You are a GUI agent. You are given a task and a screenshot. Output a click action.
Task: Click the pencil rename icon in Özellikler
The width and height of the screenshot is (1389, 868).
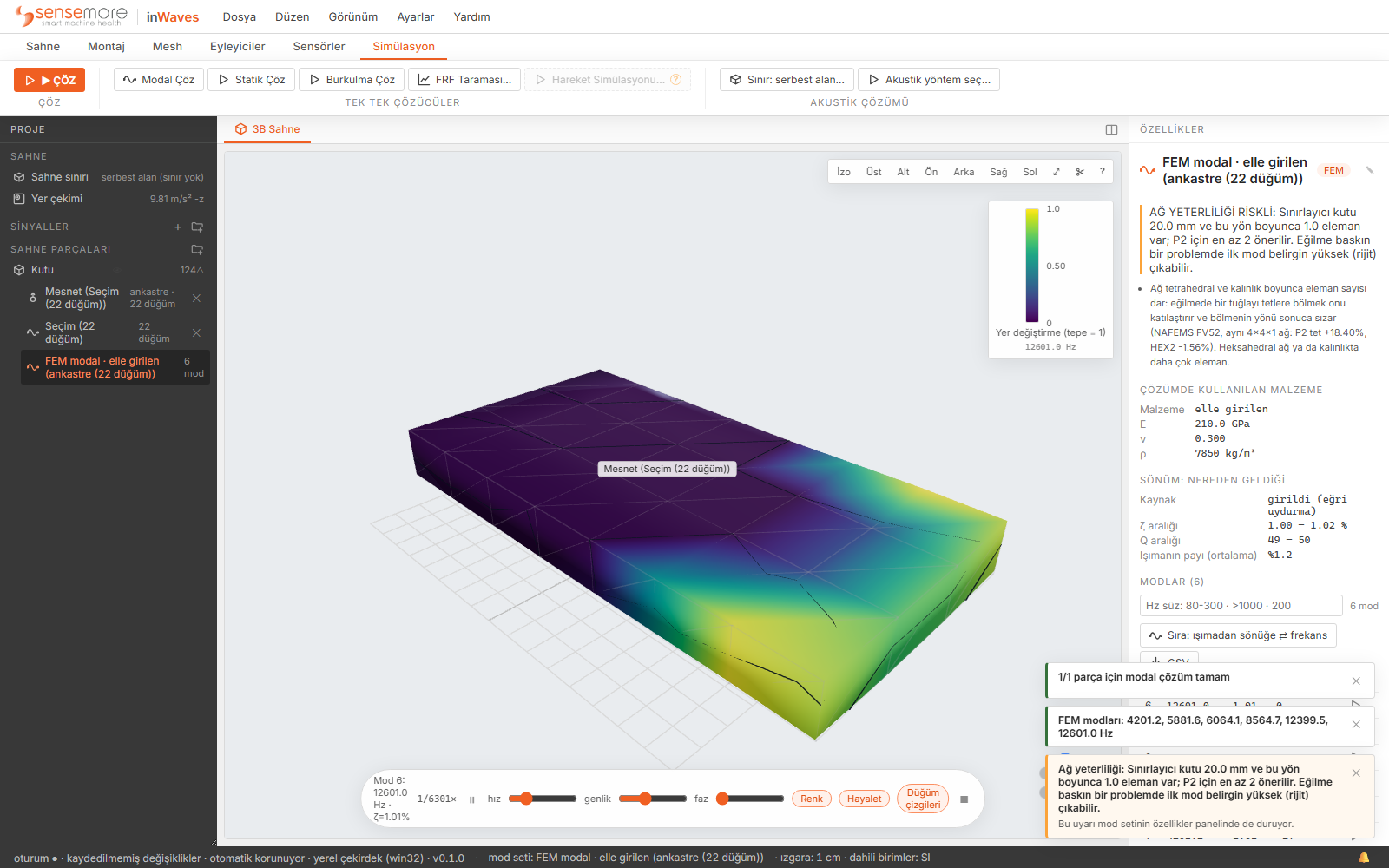[1370, 170]
